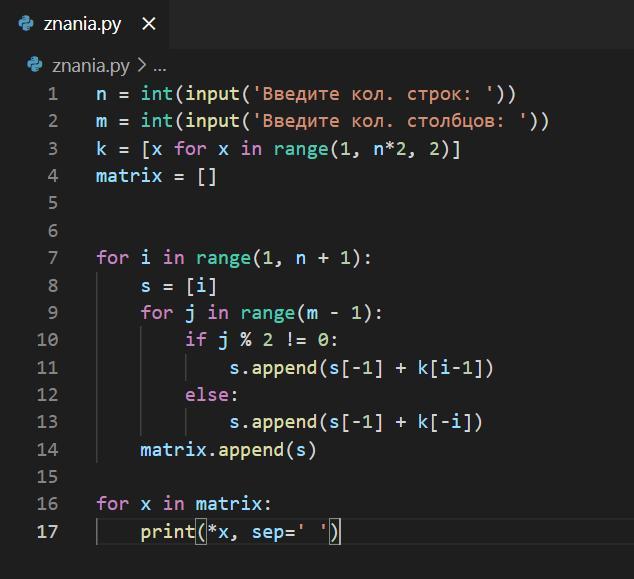This screenshot has height=579, width=634.
Task: Click the input call on line 2
Action: pos(212,122)
